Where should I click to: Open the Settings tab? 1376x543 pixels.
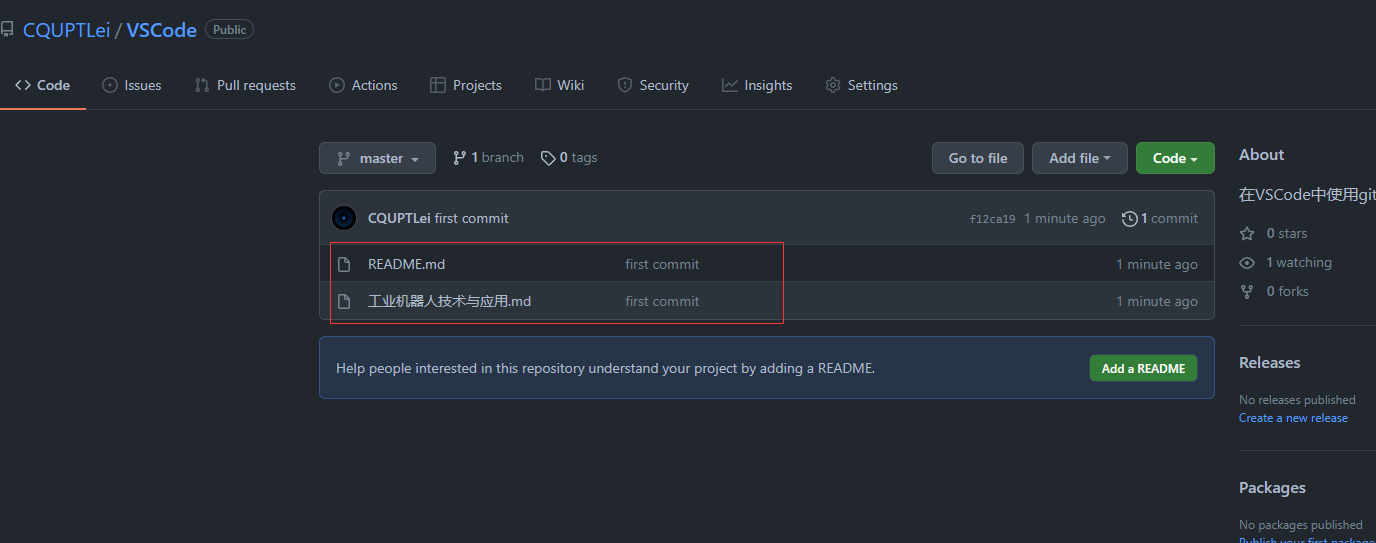tap(861, 85)
